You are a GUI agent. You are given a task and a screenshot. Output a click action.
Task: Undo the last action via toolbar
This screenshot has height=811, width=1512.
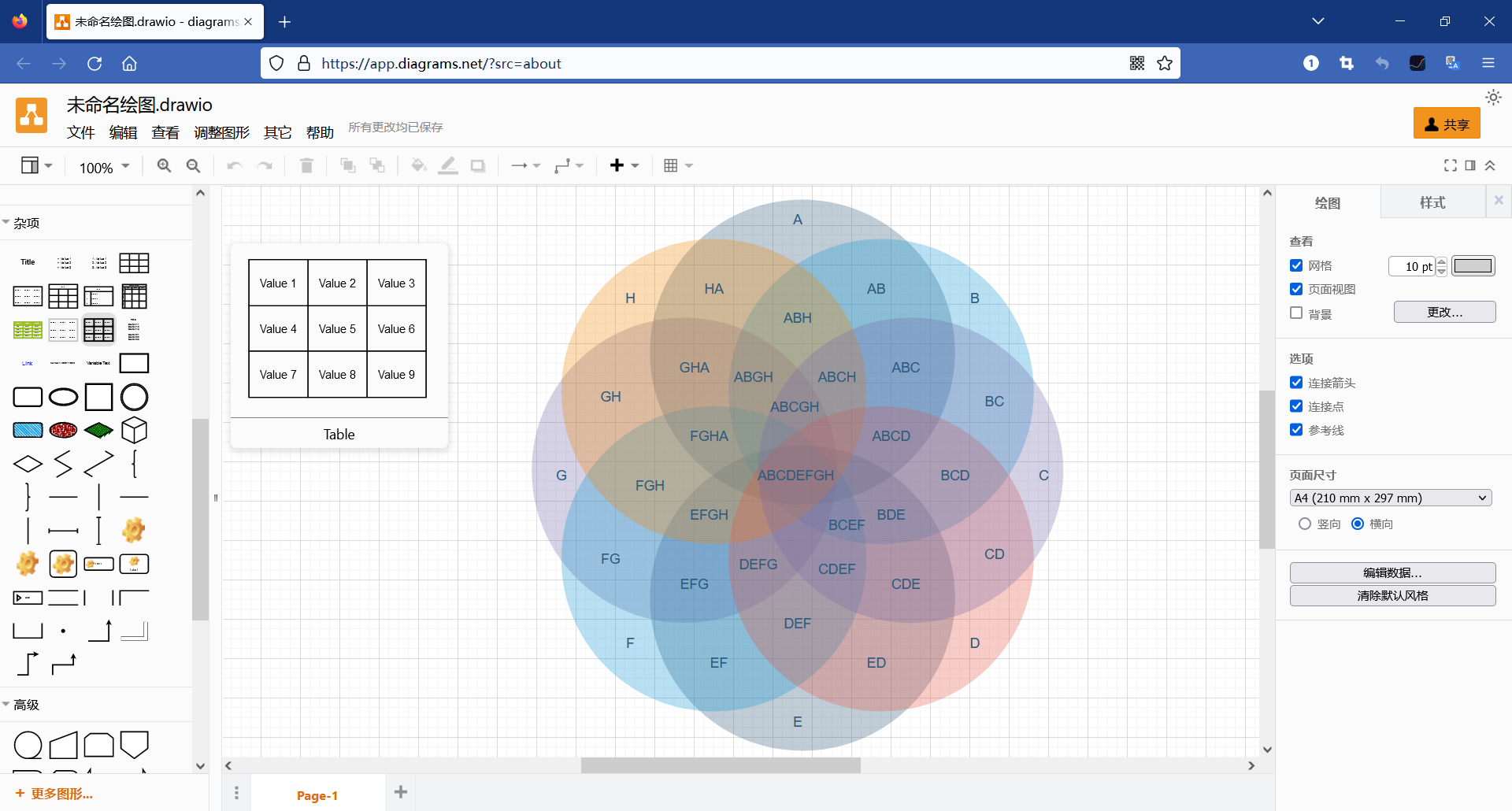(x=235, y=165)
